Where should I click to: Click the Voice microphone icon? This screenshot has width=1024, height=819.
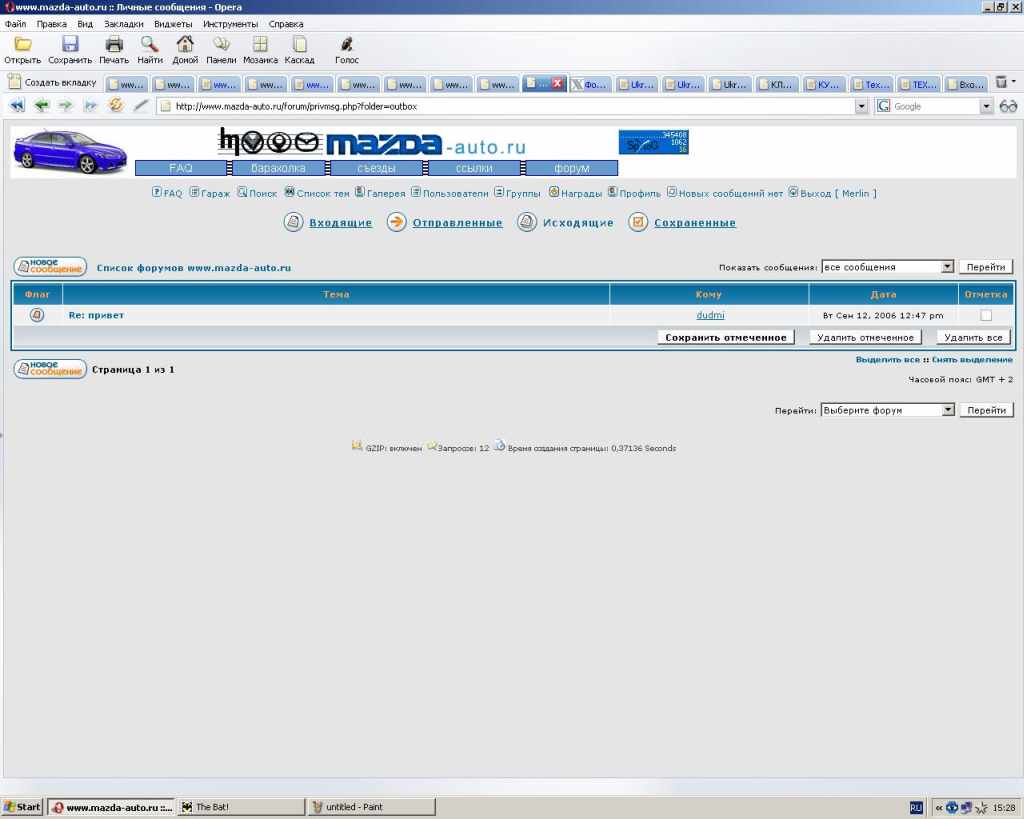[347, 44]
